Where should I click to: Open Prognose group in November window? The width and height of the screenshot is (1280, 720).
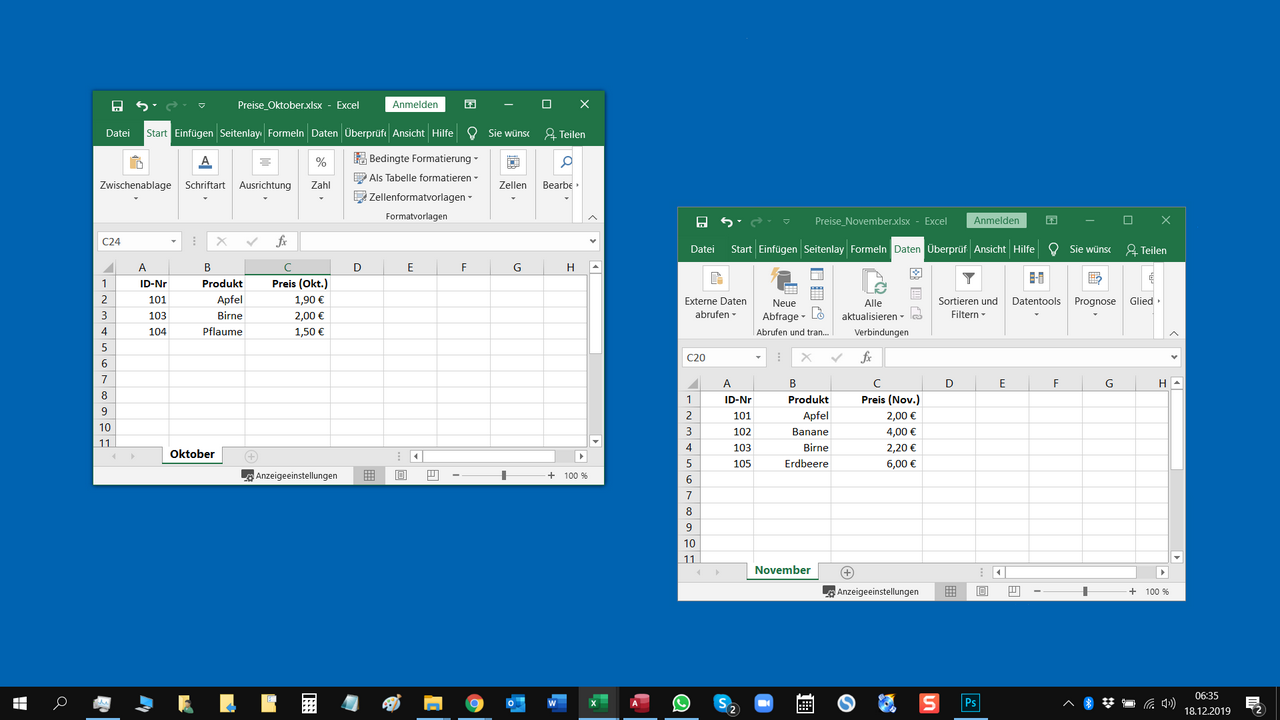[1095, 292]
